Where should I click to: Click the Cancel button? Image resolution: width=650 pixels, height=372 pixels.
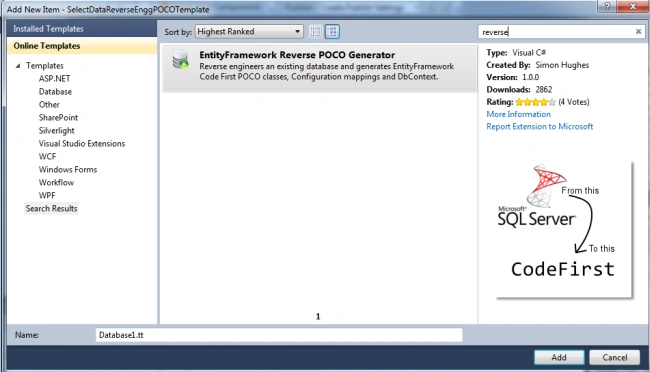(x=614, y=357)
